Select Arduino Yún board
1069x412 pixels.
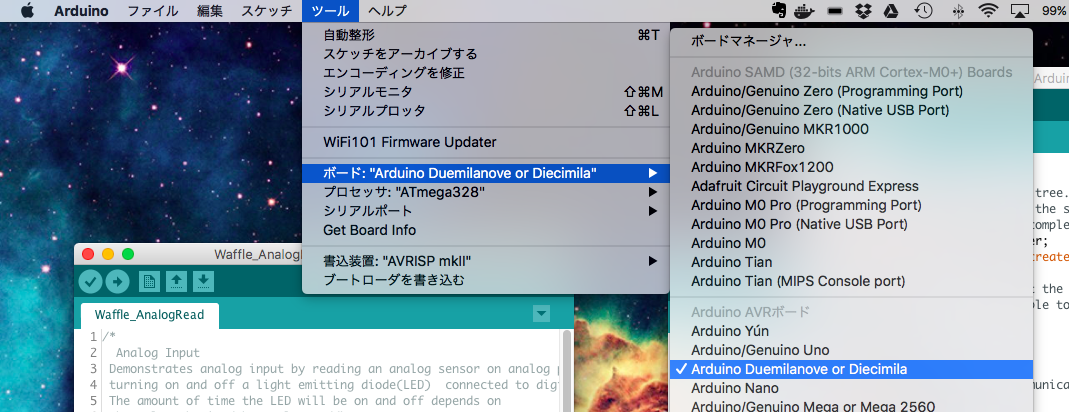(852, 332)
